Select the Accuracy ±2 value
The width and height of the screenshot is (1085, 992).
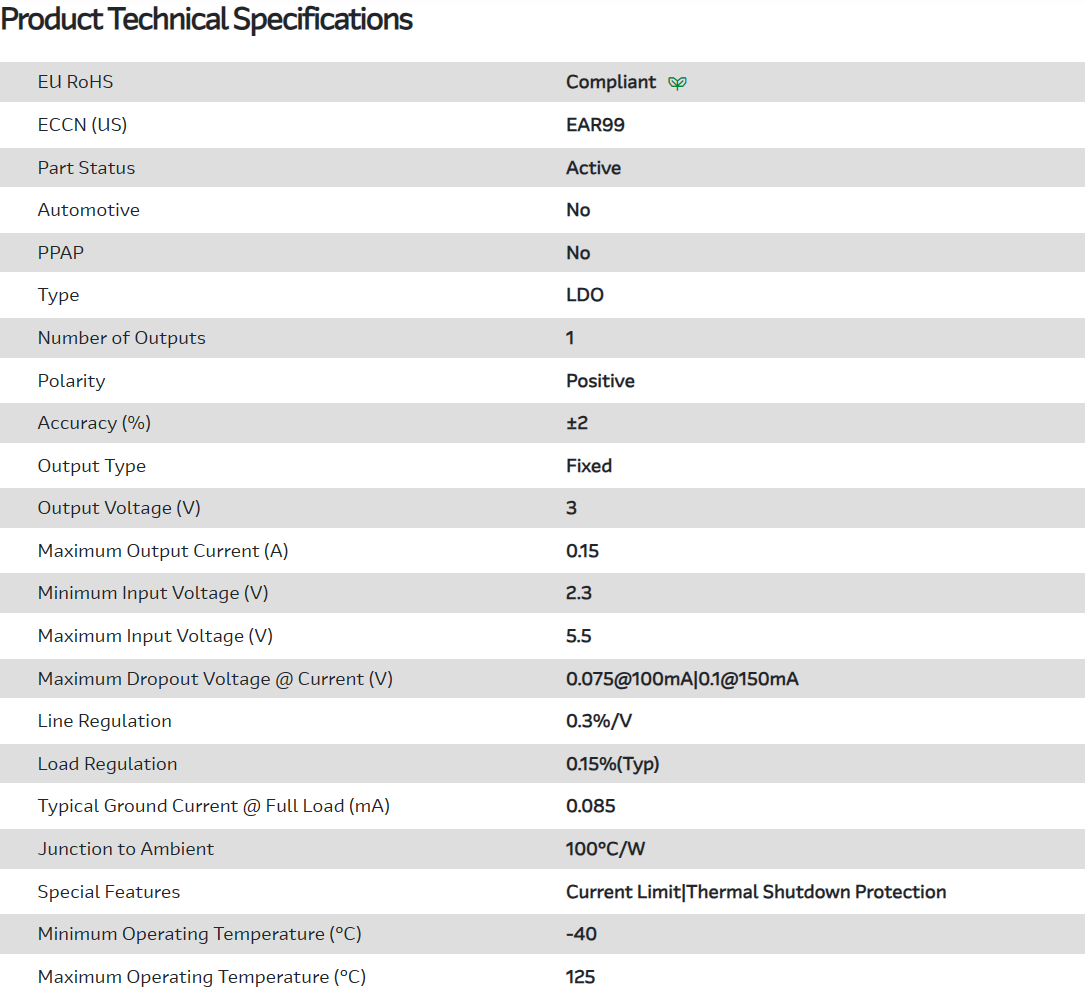point(577,423)
